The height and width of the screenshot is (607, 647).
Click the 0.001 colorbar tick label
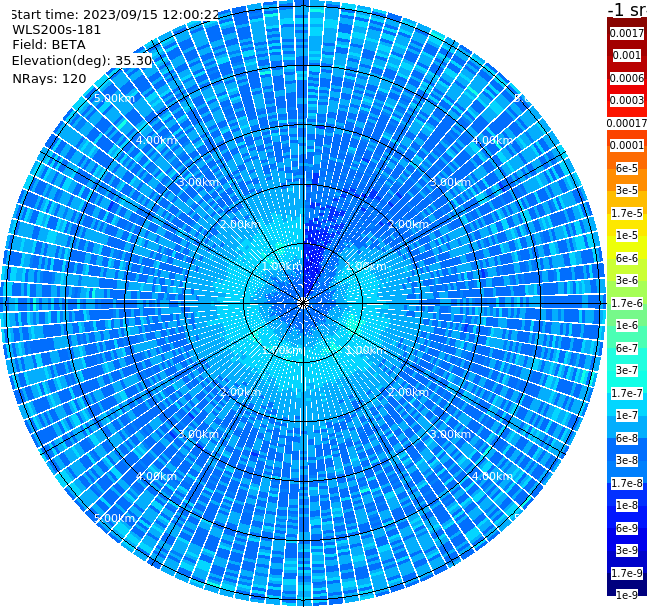coord(627,55)
